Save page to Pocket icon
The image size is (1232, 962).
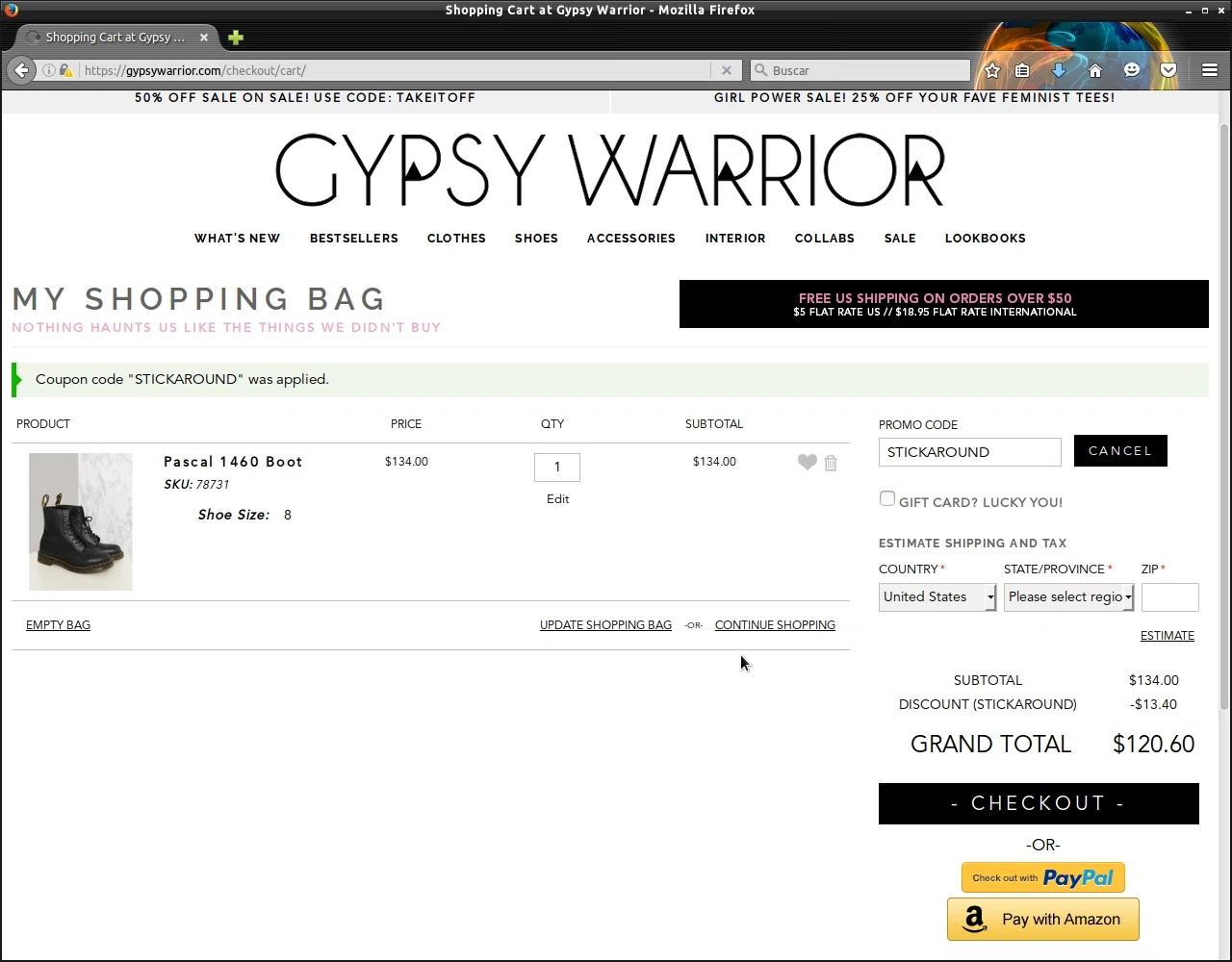coord(1168,70)
